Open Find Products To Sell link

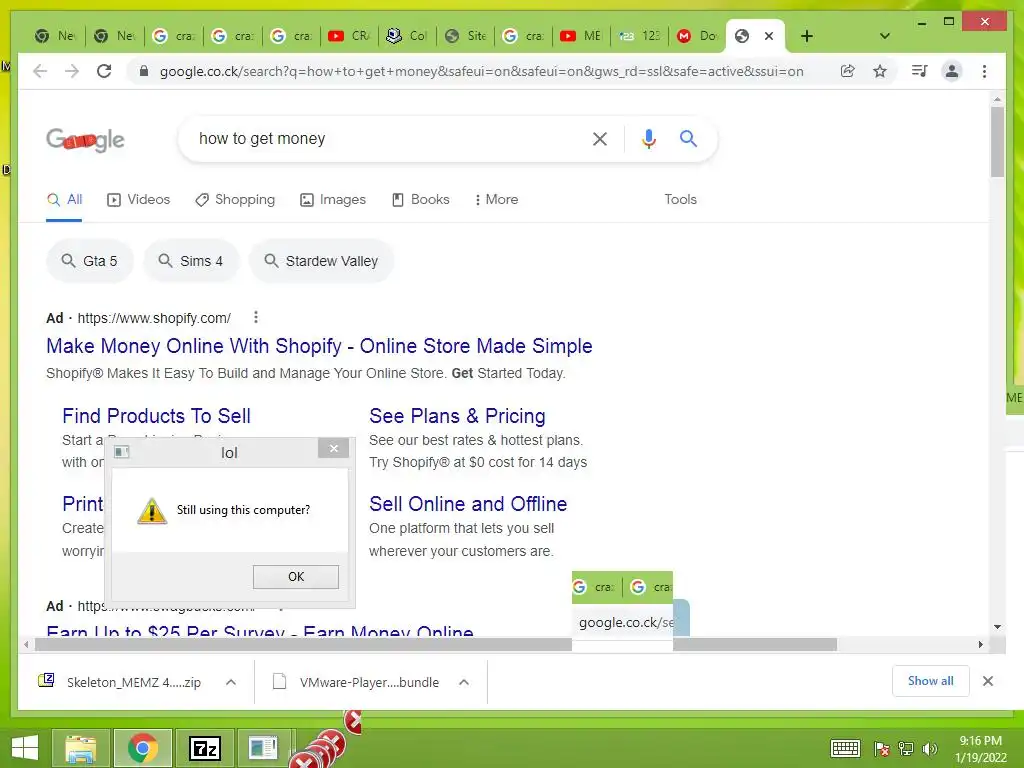pyautogui.click(x=157, y=416)
